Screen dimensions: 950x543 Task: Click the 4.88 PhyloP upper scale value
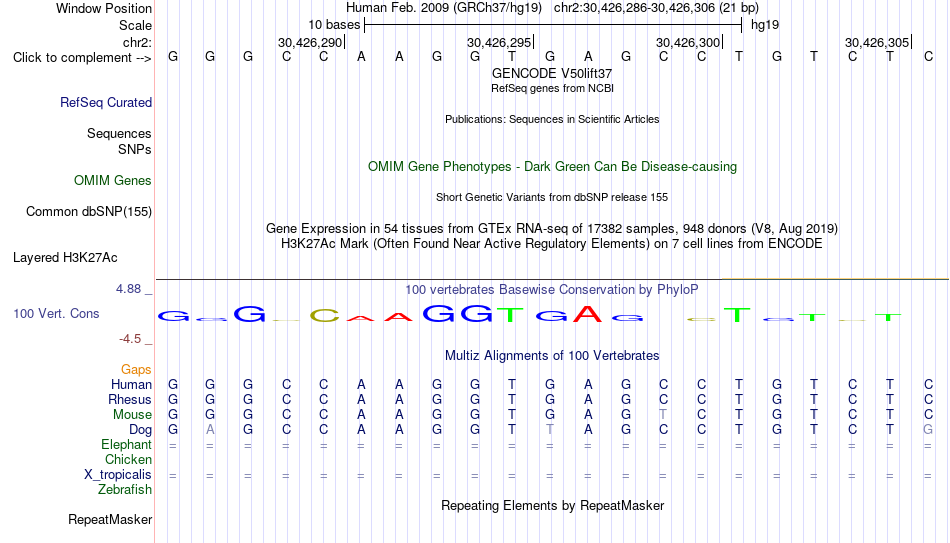(x=129, y=289)
